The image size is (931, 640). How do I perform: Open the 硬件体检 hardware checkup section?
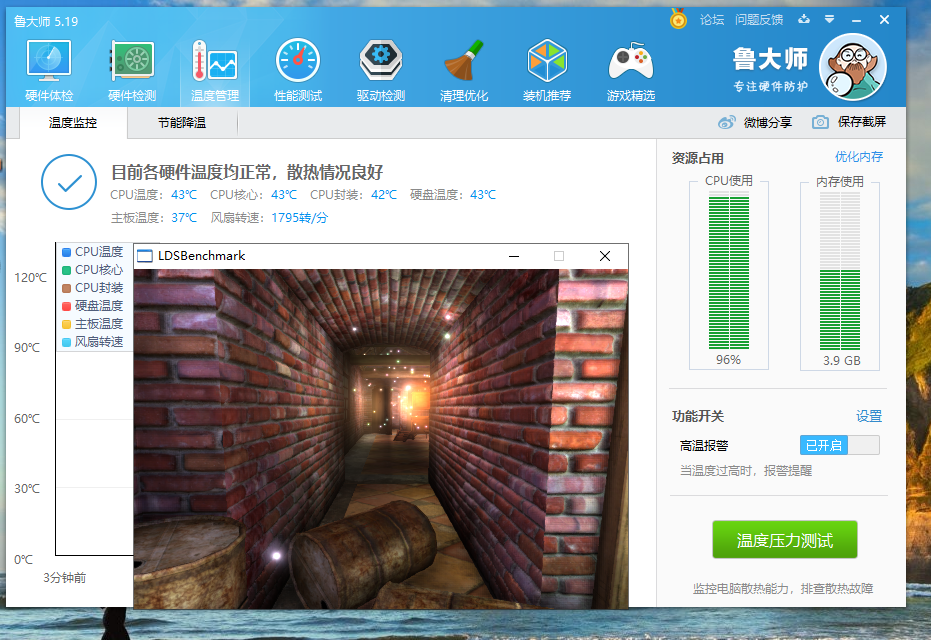[49, 70]
